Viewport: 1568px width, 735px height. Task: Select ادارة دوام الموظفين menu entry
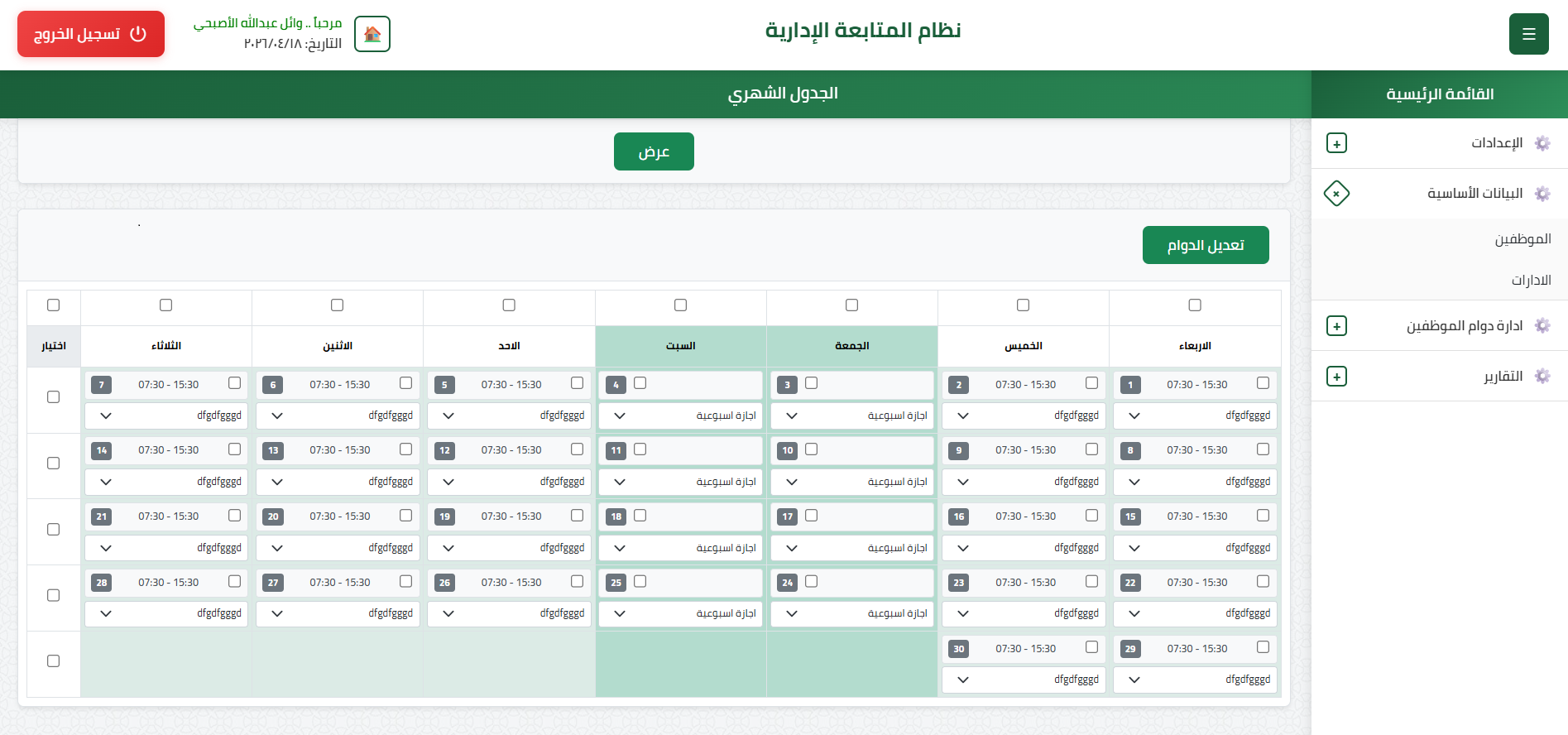[x=1465, y=326]
